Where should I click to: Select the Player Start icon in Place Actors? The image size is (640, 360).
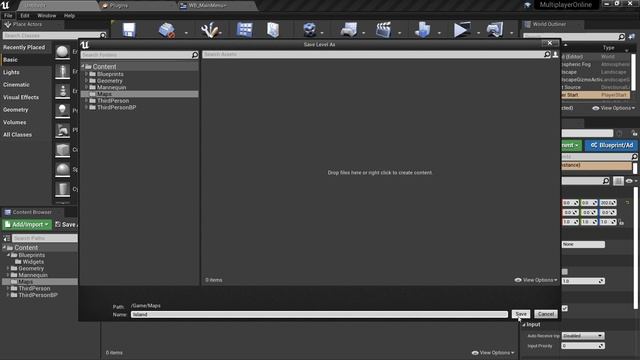click(x=62, y=130)
